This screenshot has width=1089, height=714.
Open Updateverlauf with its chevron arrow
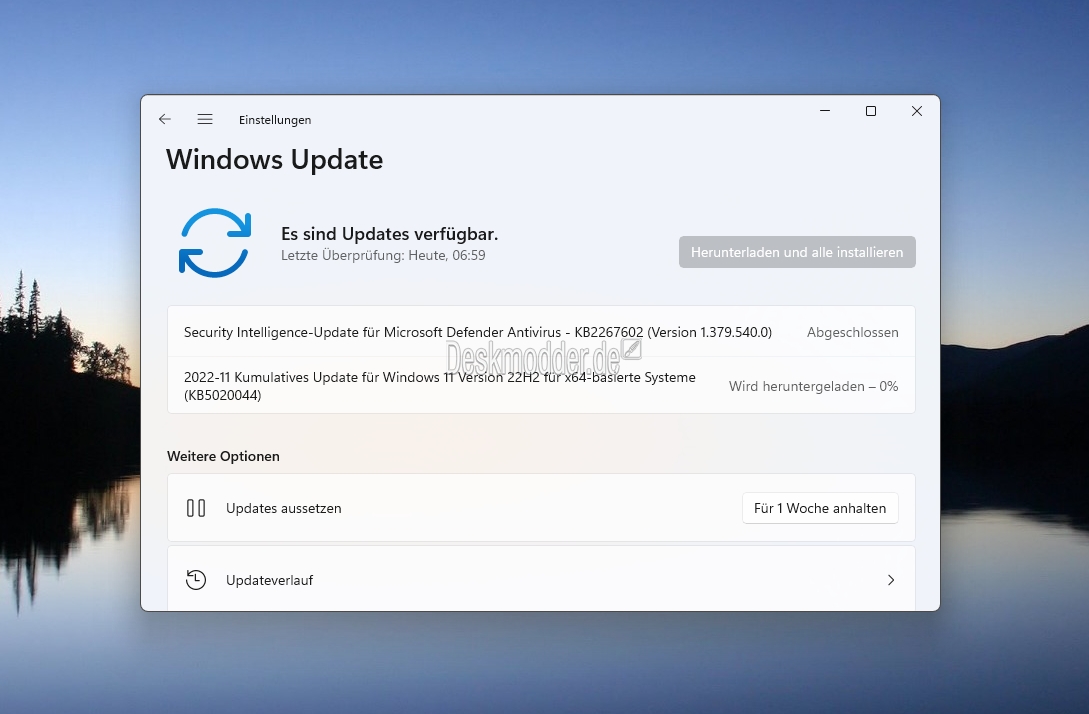point(891,580)
